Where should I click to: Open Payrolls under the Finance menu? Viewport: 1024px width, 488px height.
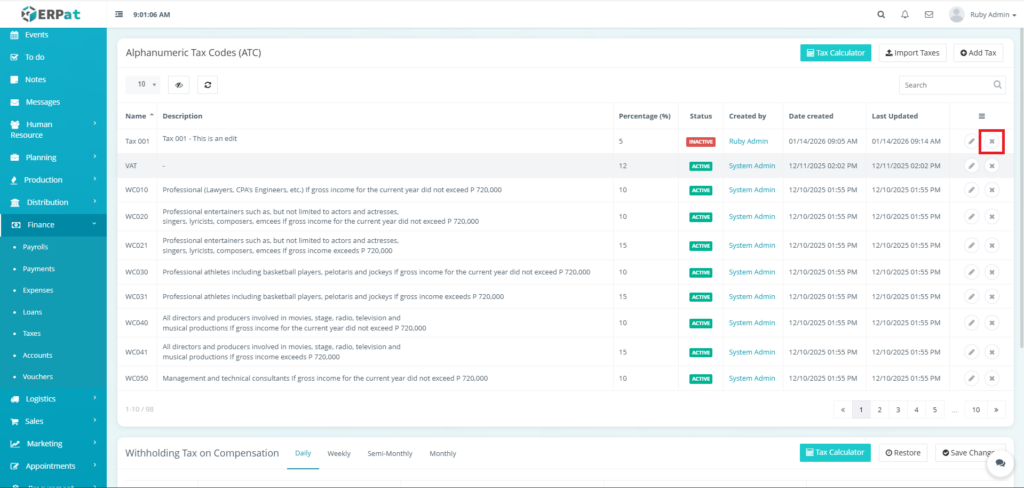(36, 247)
